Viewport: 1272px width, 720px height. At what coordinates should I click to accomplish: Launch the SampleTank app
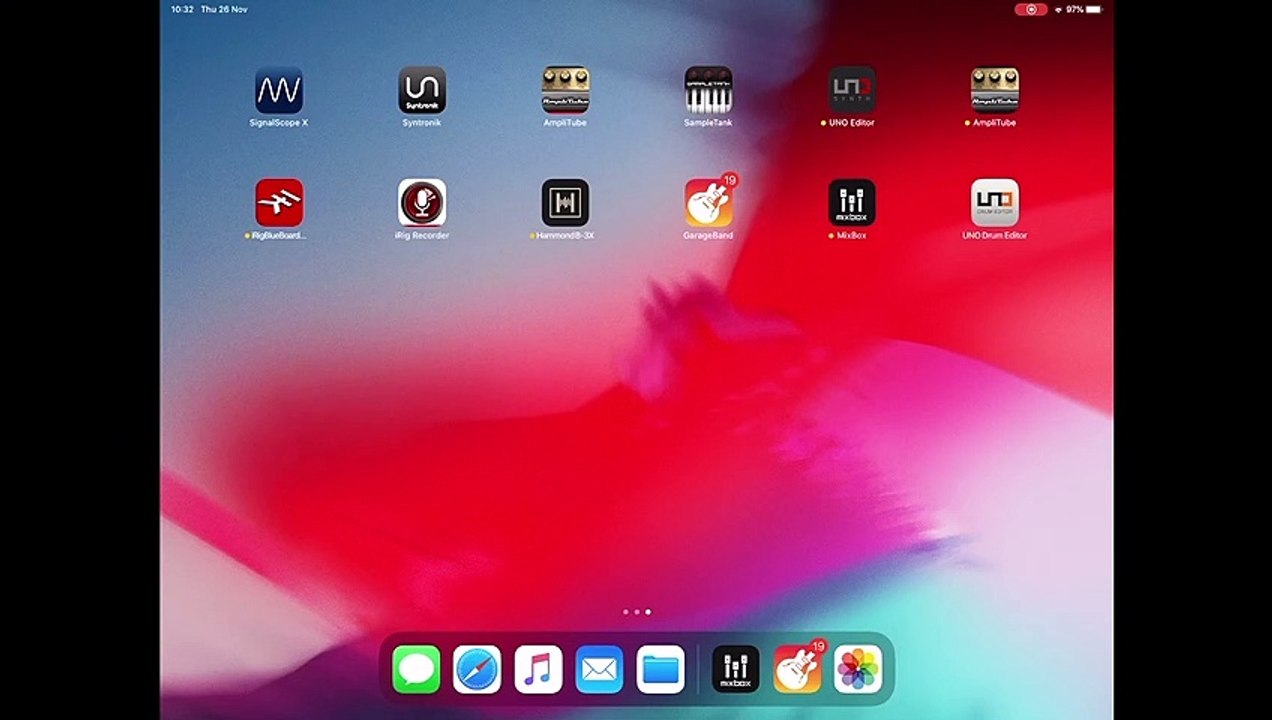point(708,90)
